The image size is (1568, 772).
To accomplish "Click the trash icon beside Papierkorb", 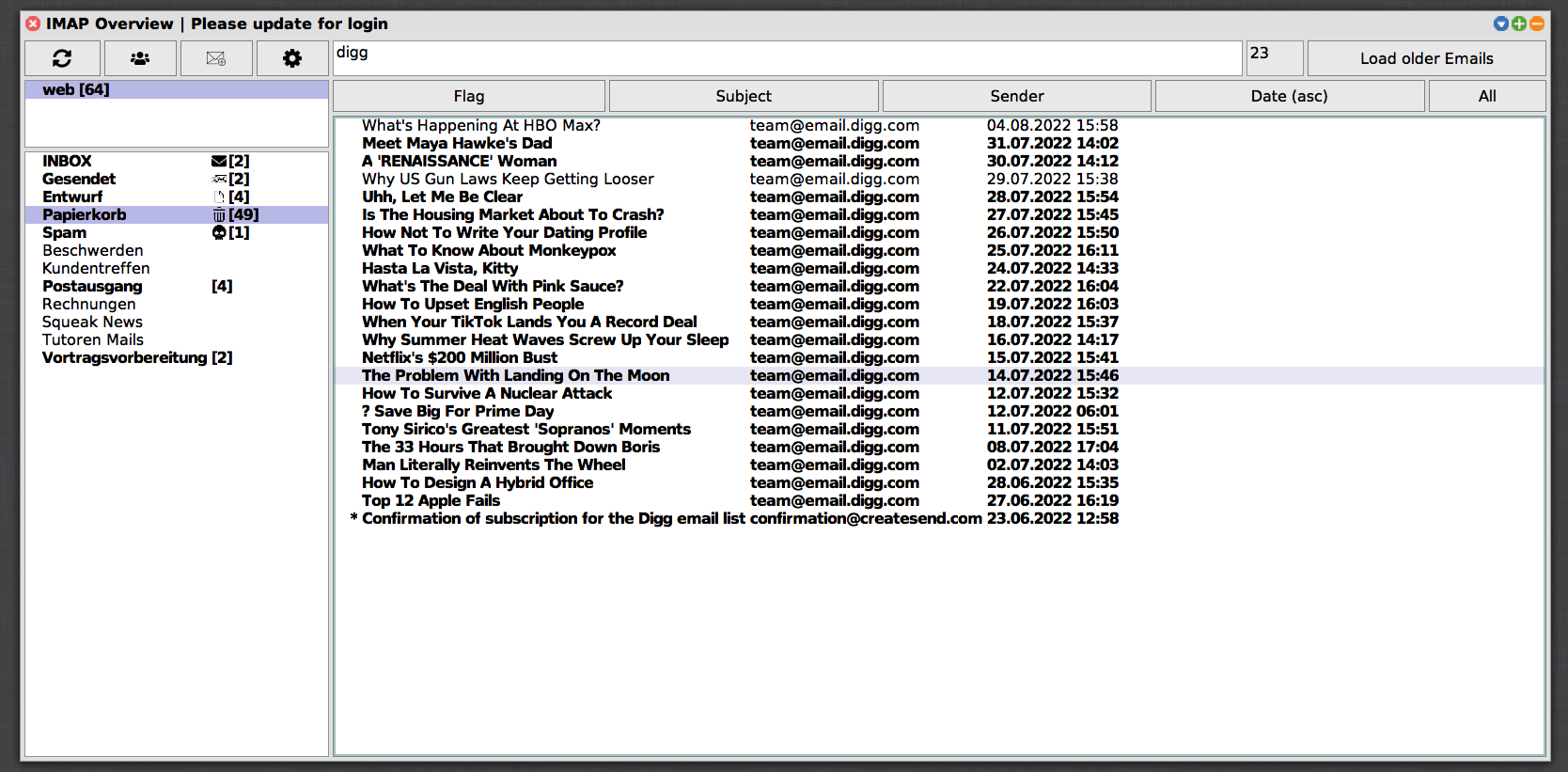I will point(219,215).
